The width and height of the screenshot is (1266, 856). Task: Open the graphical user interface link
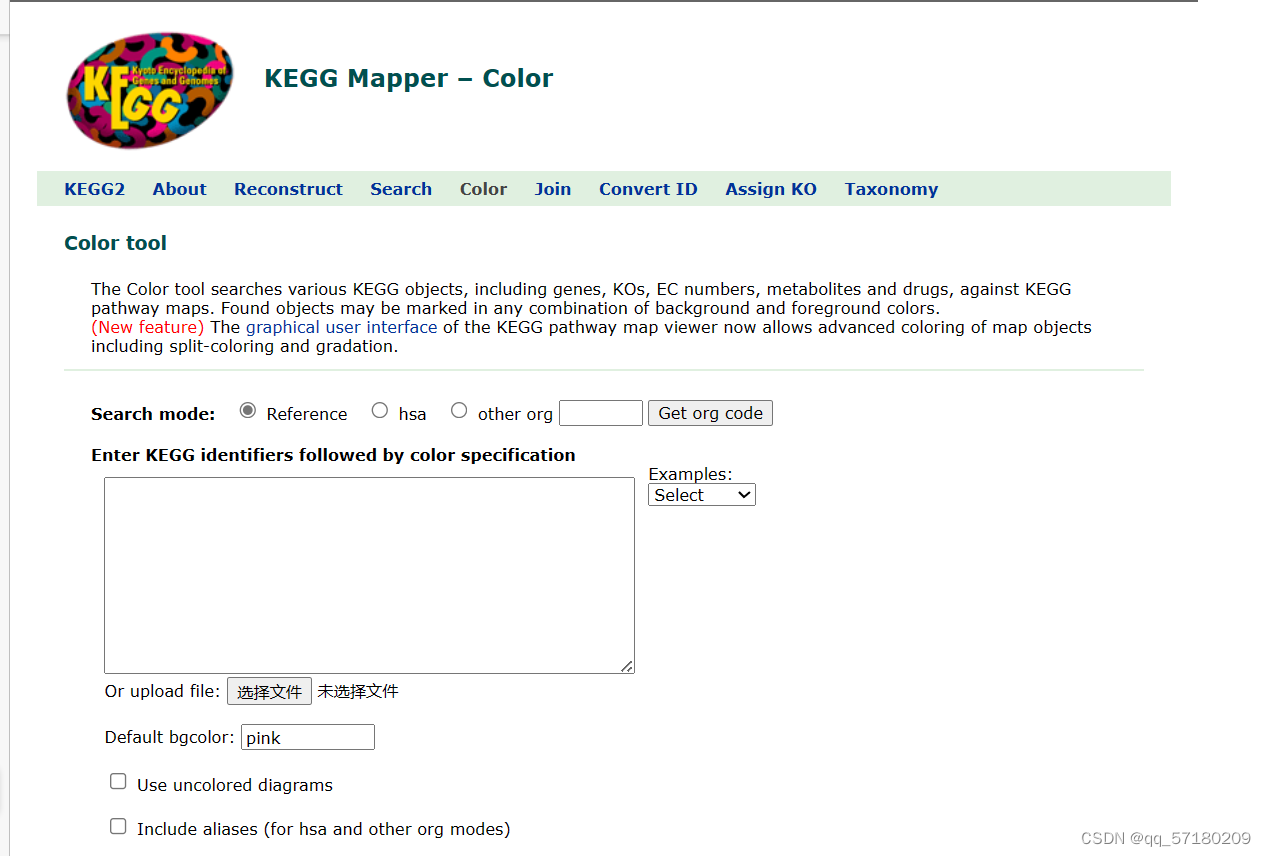[341, 326]
